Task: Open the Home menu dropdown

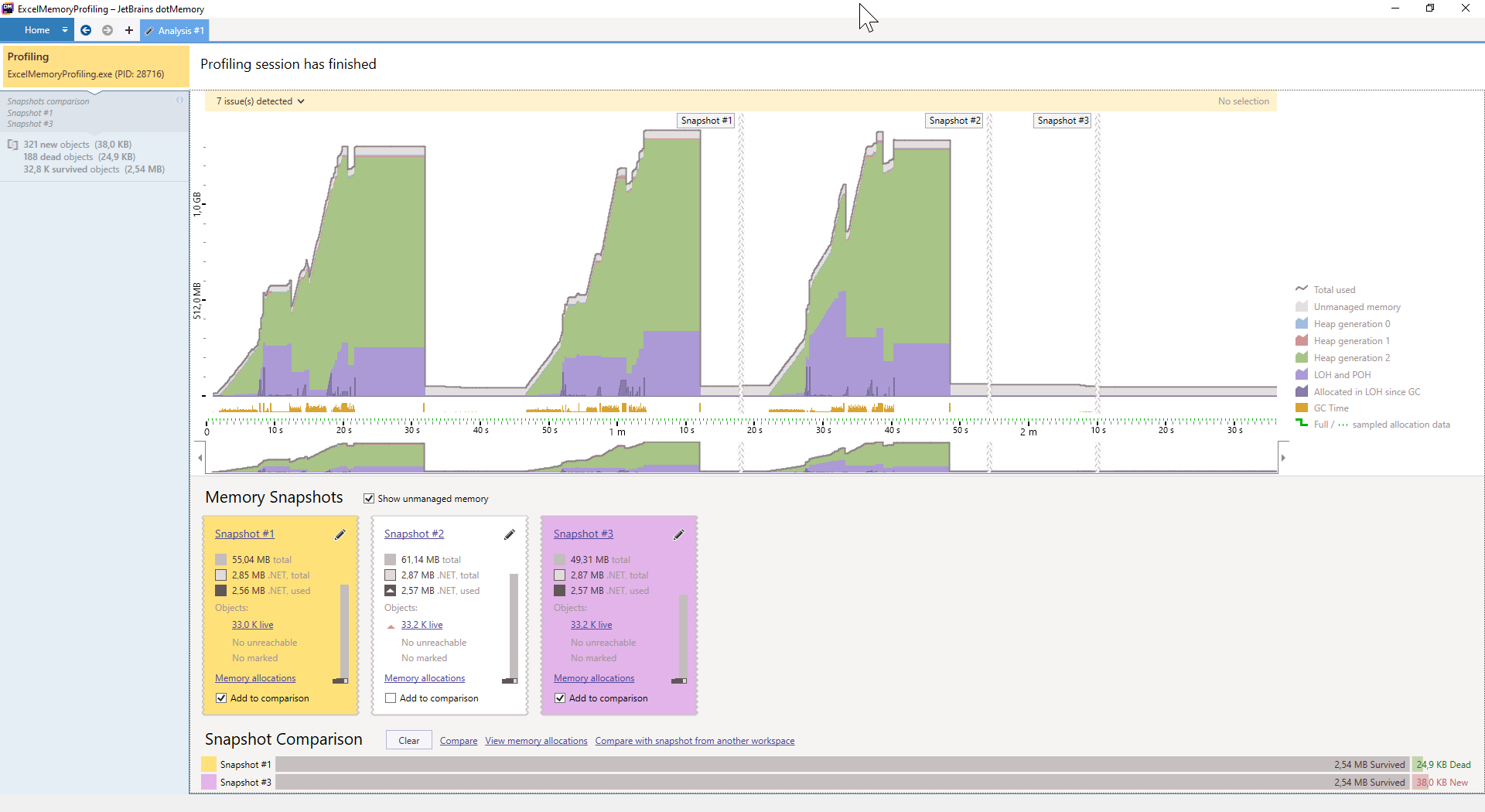Action: pos(64,30)
